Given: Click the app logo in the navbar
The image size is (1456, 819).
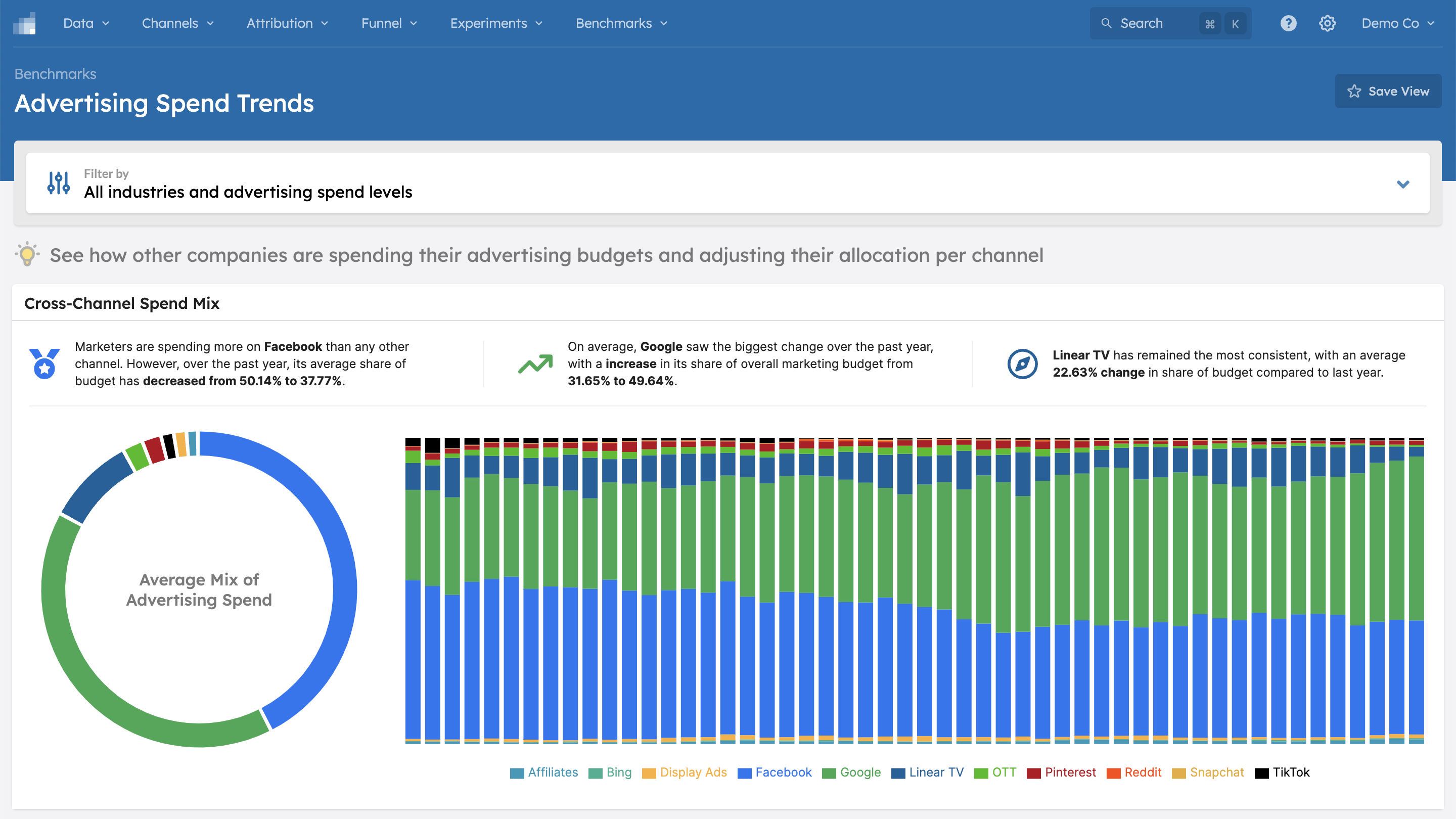Looking at the screenshot, I should click(24, 24).
